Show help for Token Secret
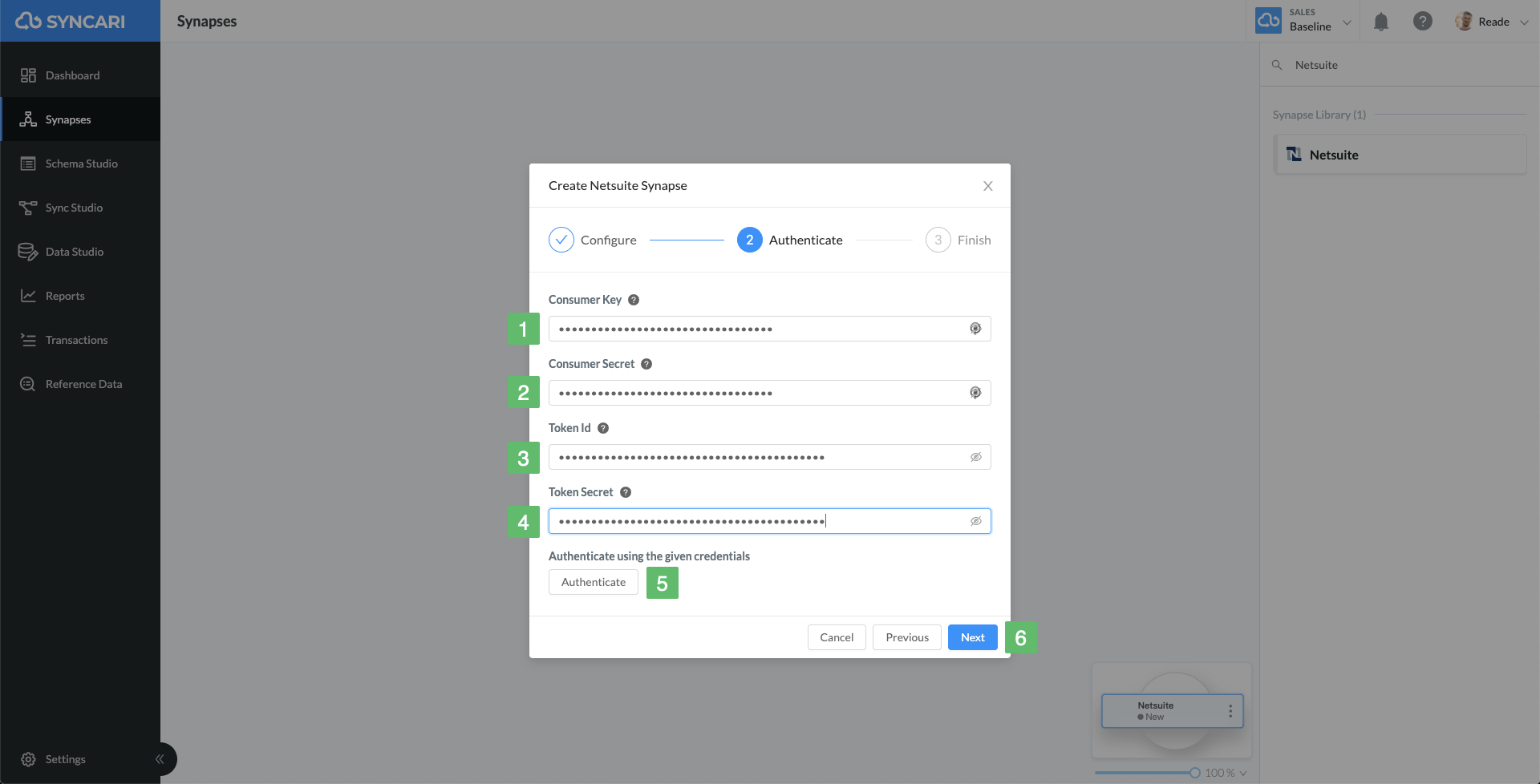This screenshot has height=784, width=1540. tap(626, 492)
